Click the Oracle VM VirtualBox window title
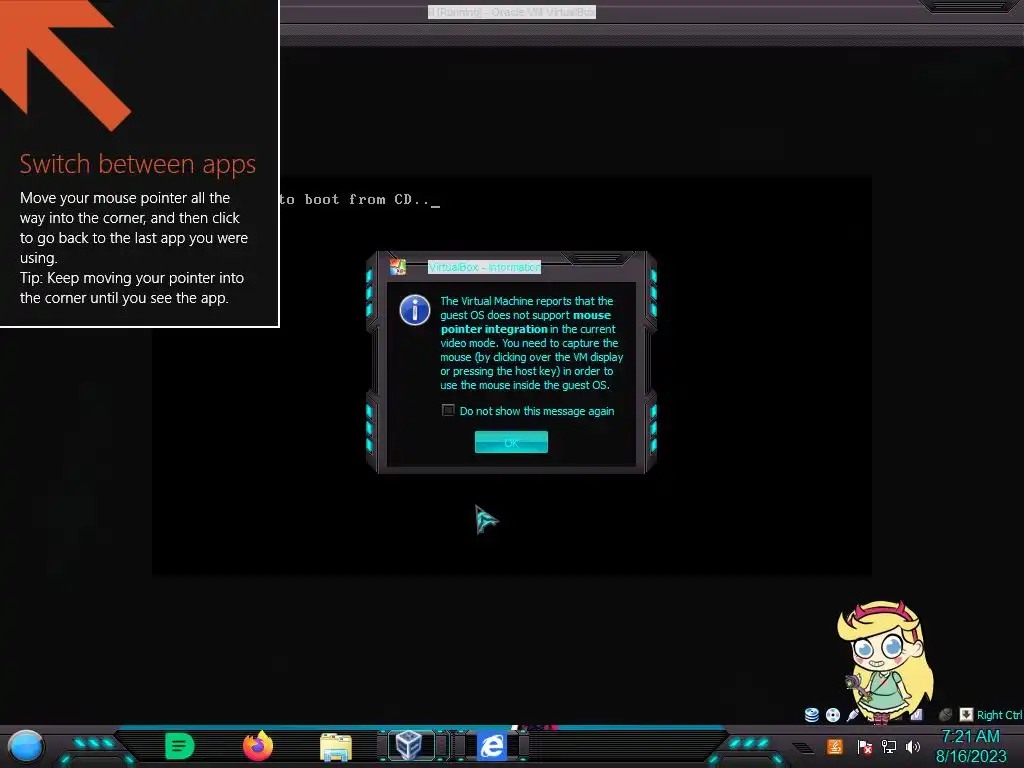The width and height of the screenshot is (1024, 768). (512, 12)
